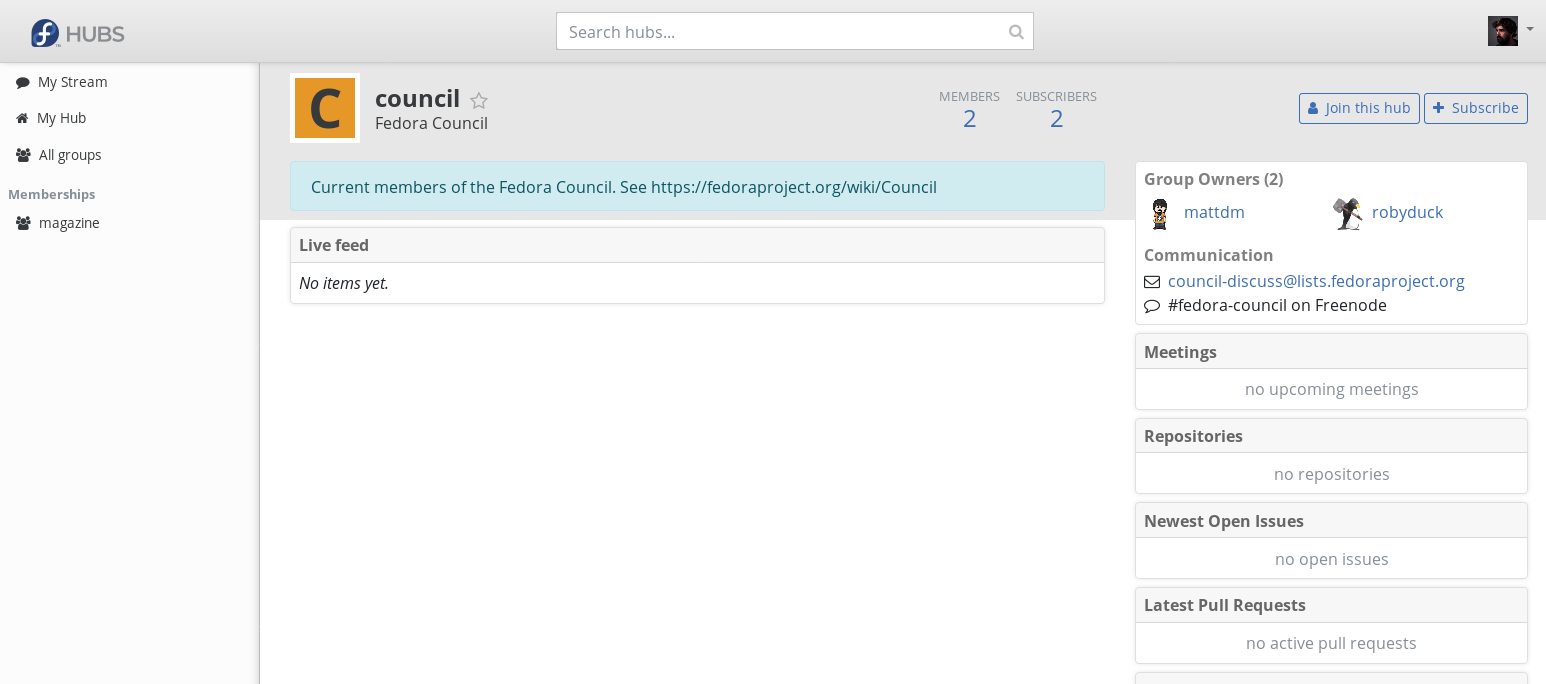Click the Members count 2
1546x684 pixels.
[x=969, y=119]
